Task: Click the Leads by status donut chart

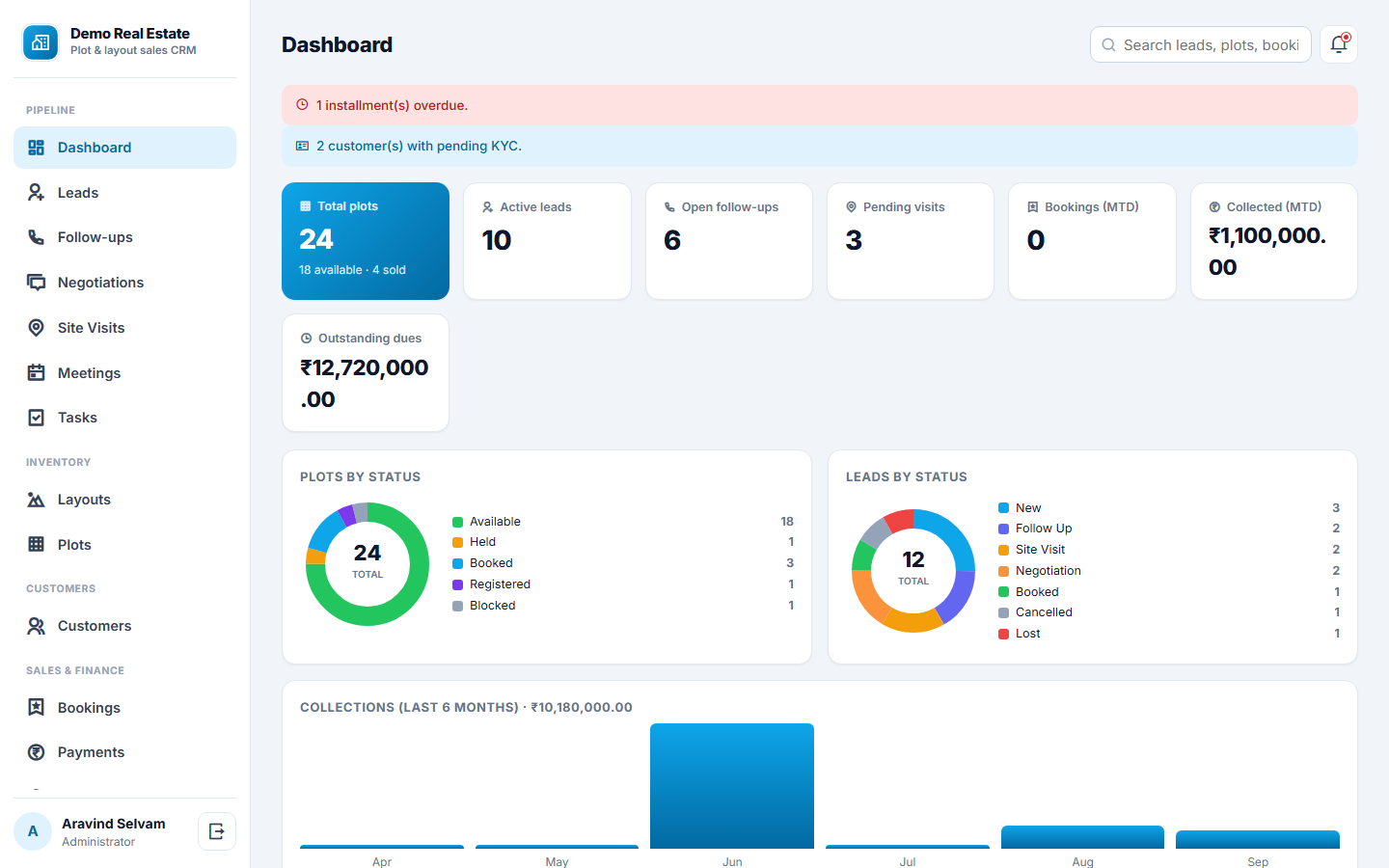Action: tap(913, 571)
